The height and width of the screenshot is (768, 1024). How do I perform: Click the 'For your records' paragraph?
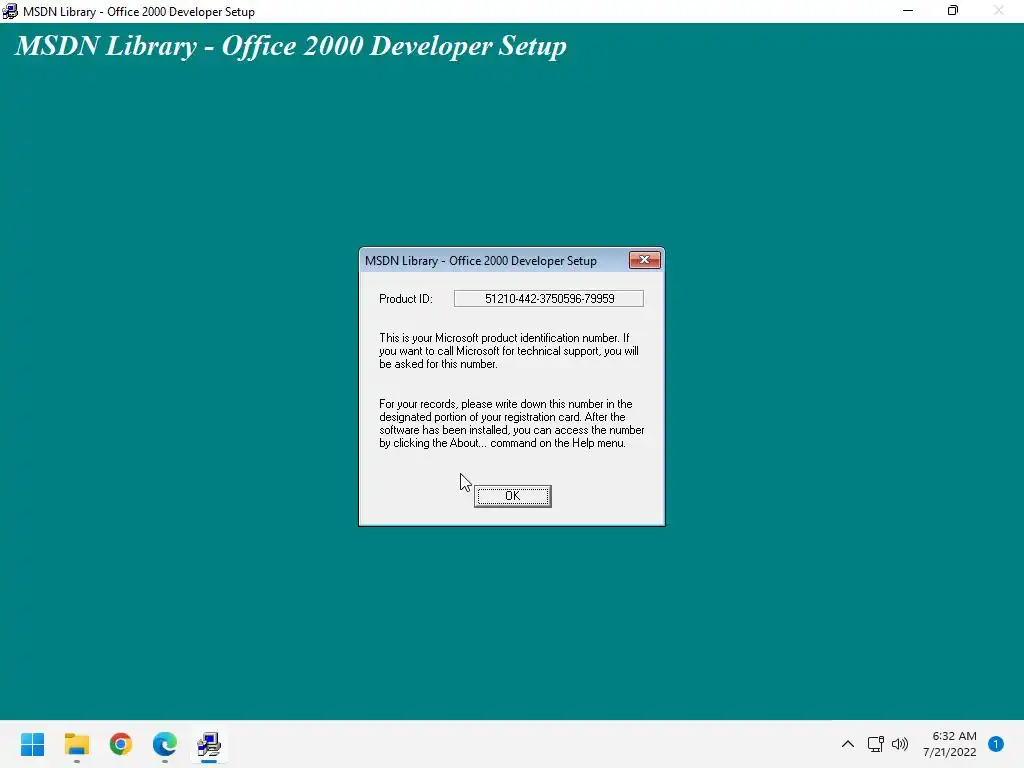tap(511, 423)
